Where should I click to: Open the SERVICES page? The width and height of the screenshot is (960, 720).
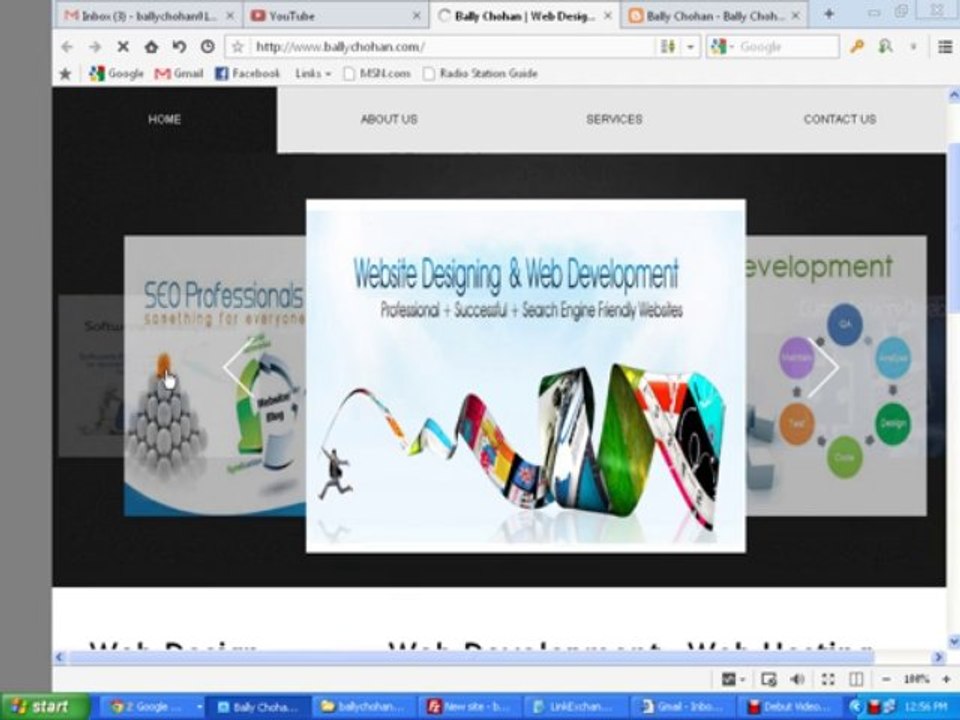coord(614,119)
